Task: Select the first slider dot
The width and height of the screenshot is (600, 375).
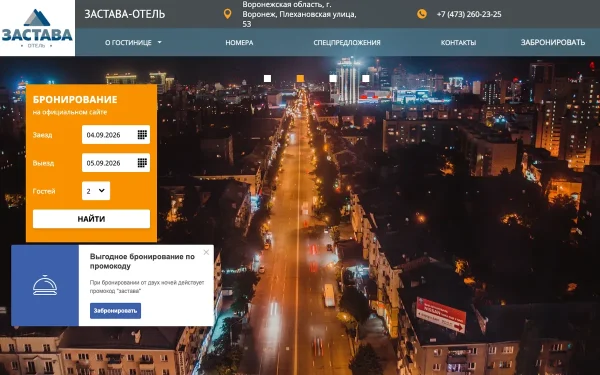Action: [x=267, y=78]
